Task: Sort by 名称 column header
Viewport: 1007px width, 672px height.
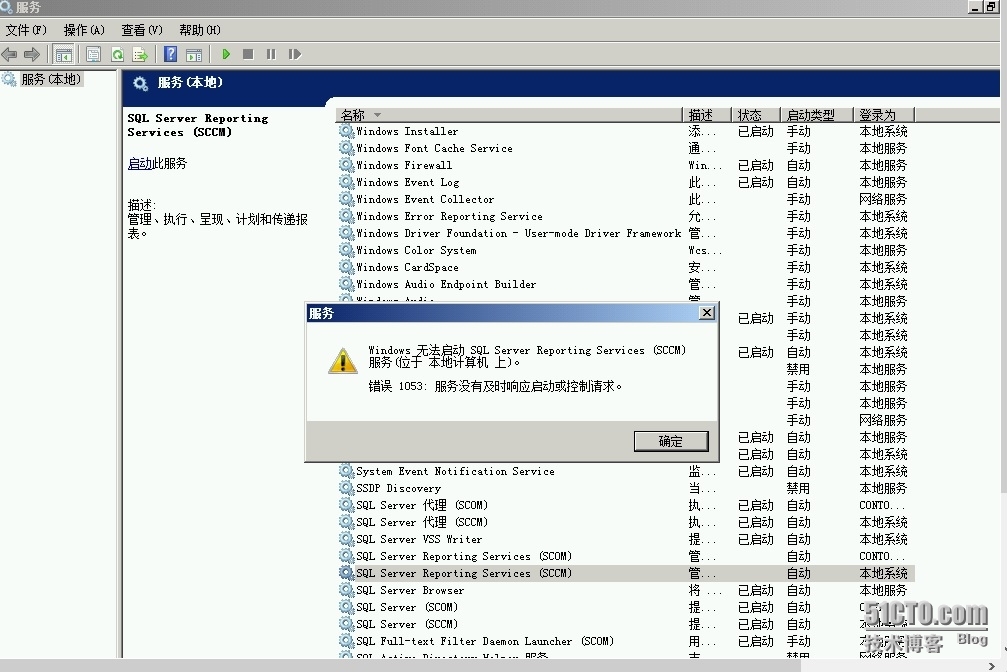Action: tap(508, 115)
